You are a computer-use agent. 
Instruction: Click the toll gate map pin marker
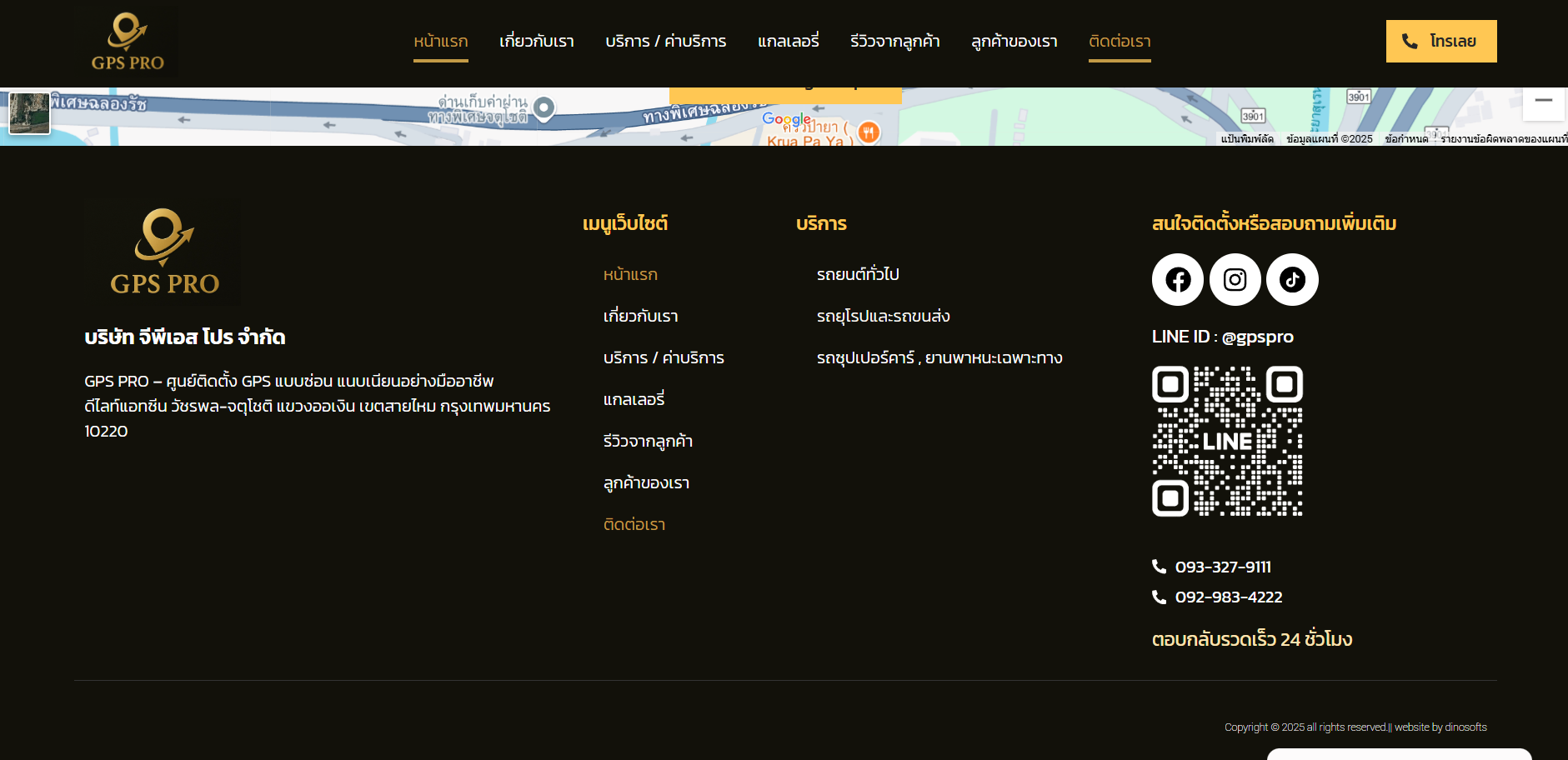[544, 107]
